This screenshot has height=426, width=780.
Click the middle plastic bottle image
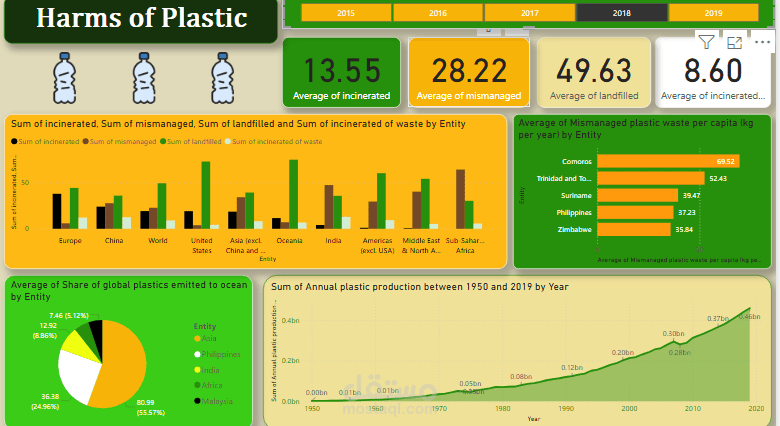[x=144, y=78]
